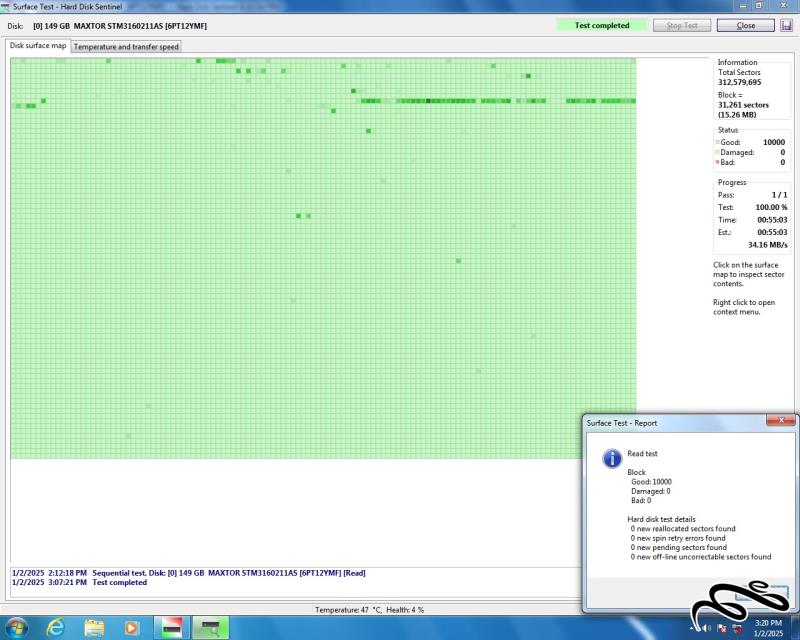The width and height of the screenshot is (800, 640).
Task: Click the Surface Test title bar app icon
Action: point(5,7)
